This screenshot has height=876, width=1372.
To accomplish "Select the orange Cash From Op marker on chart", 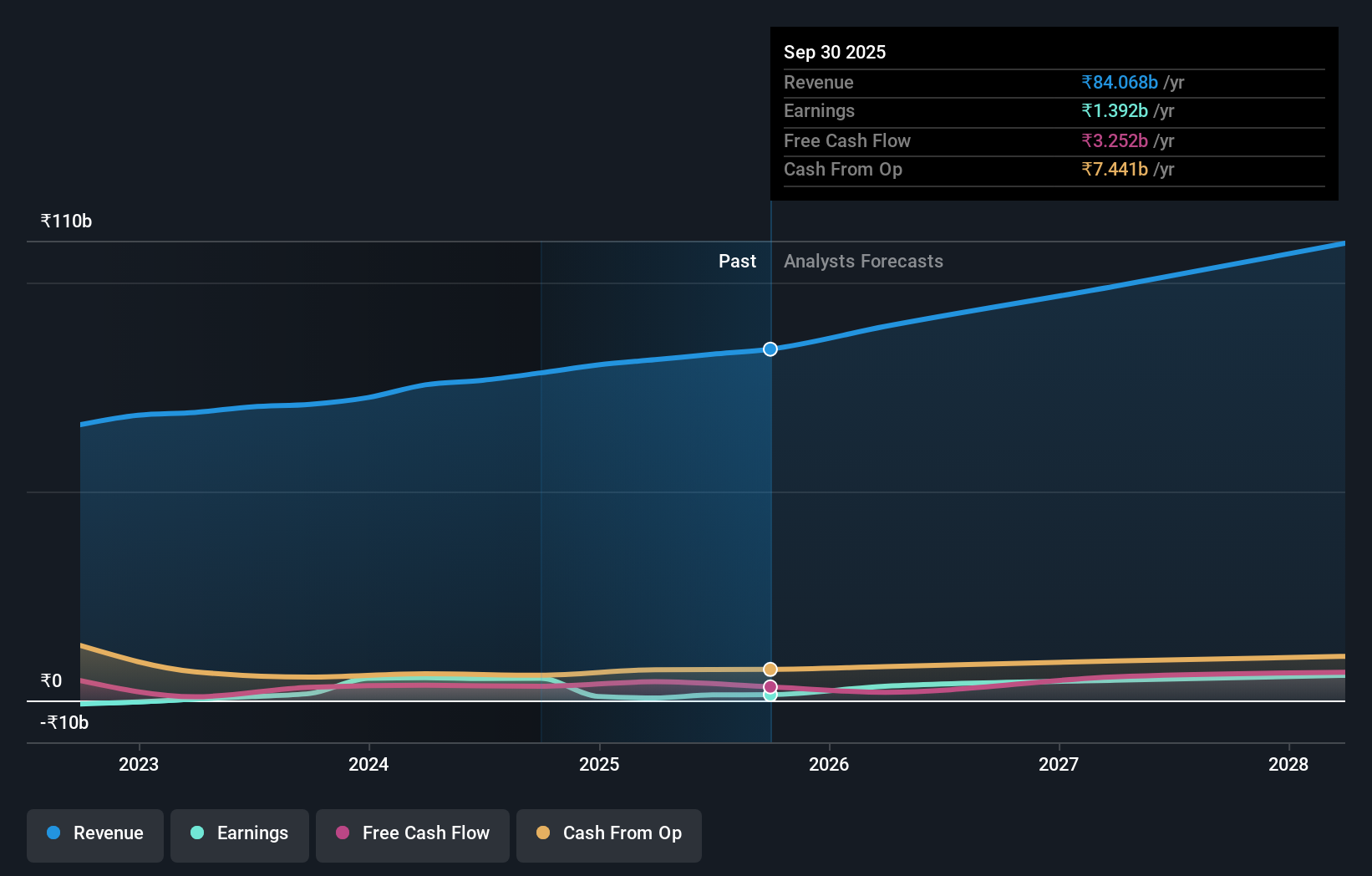I will [770, 668].
